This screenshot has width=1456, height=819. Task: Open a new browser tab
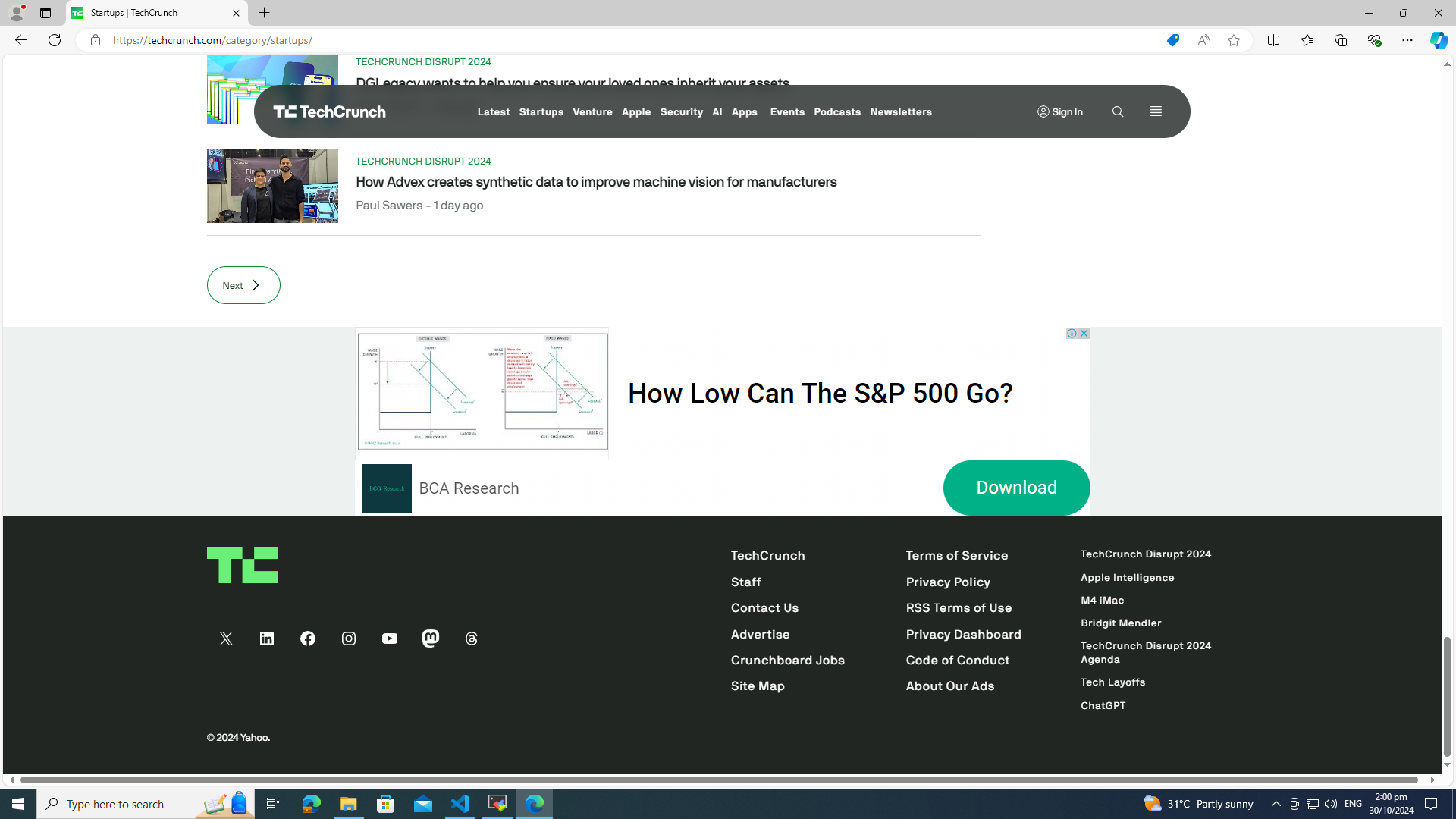pos(265,13)
